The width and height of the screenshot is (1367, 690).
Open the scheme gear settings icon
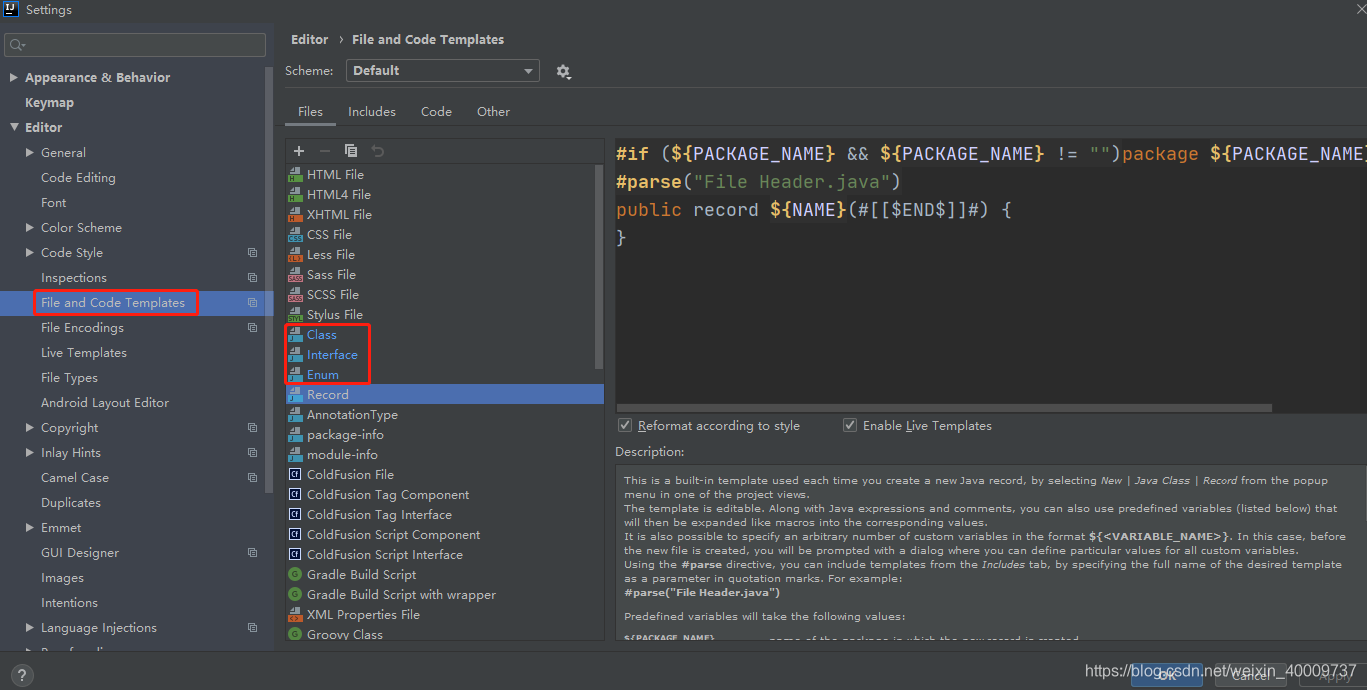[x=563, y=72]
